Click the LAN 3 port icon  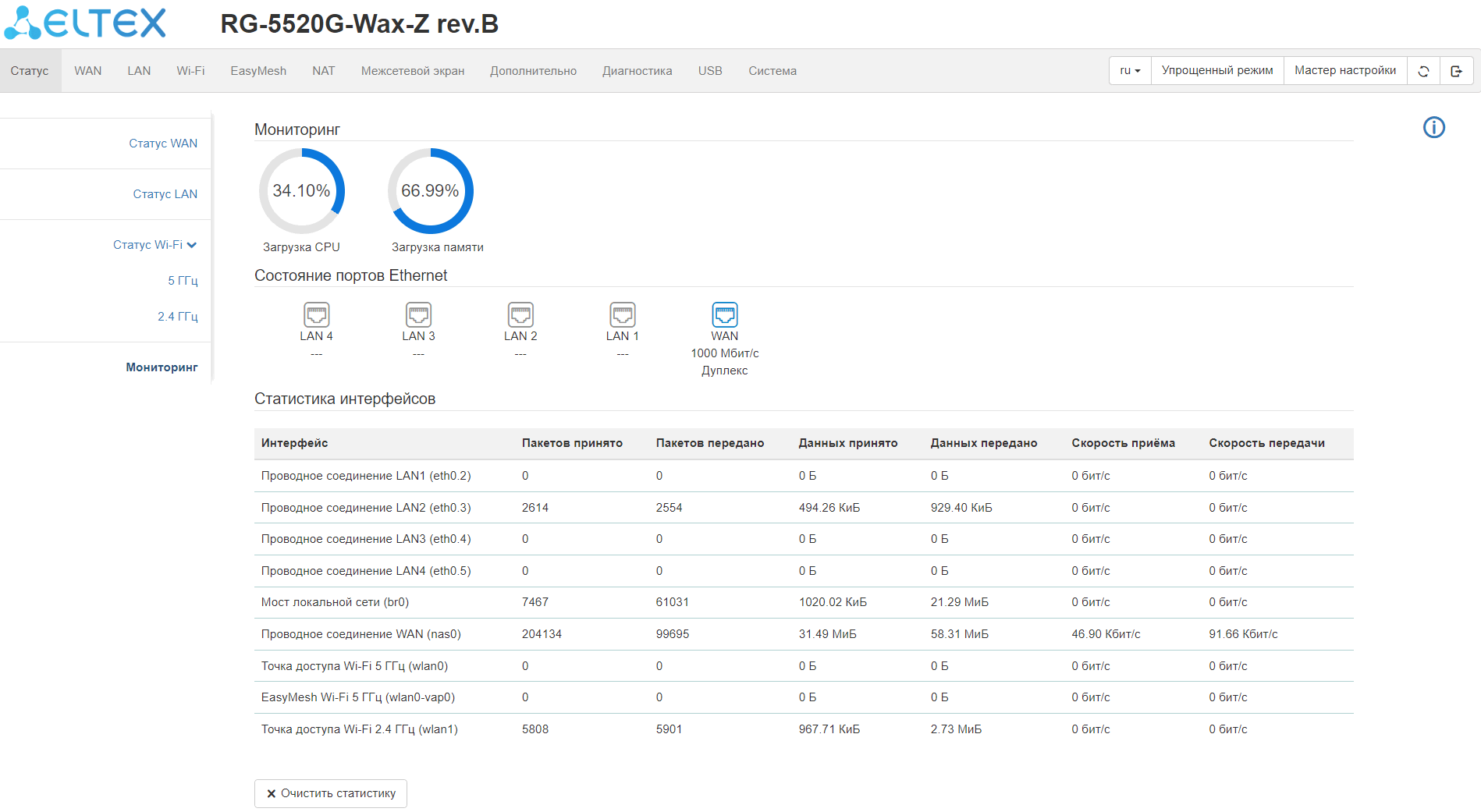point(418,314)
